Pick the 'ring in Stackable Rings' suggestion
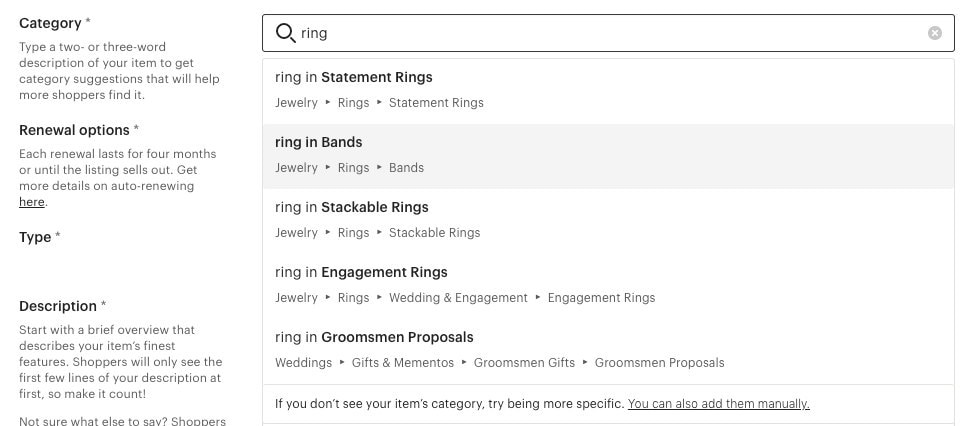Image resolution: width=964 pixels, height=426 pixels. tap(609, 221)
